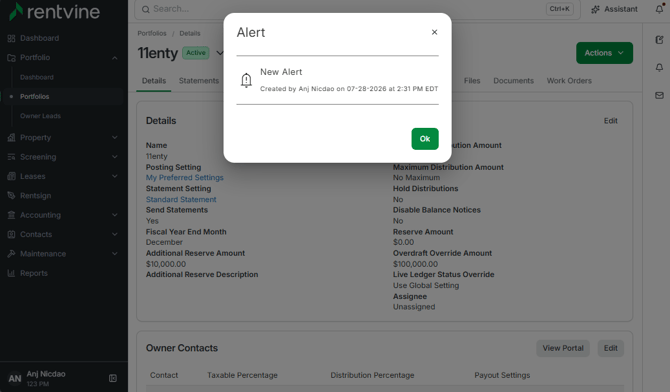Open the sidebar Dashboard icon

point(11,38)
